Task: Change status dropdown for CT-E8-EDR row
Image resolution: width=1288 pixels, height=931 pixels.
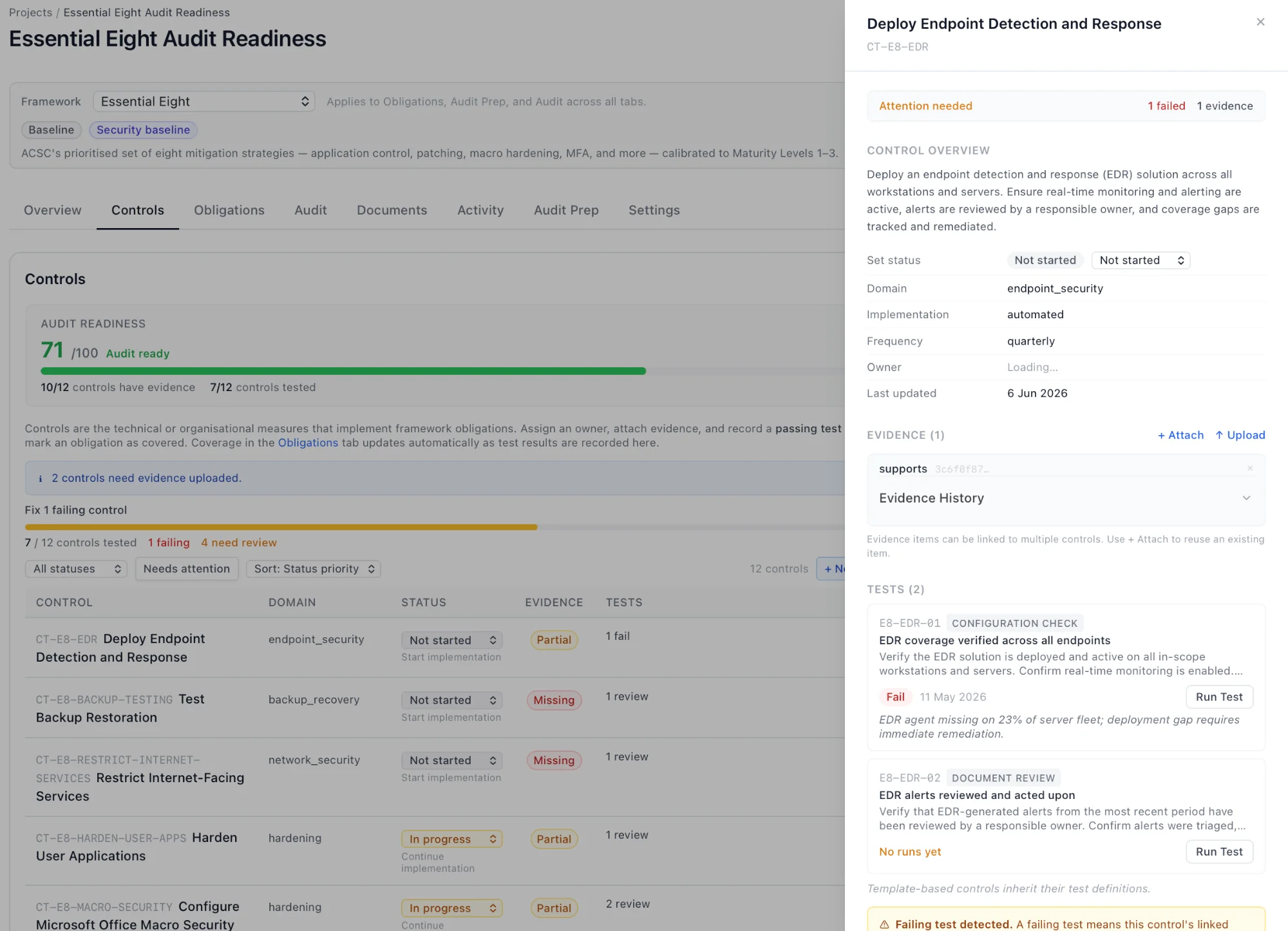Action: coord(452,640)
